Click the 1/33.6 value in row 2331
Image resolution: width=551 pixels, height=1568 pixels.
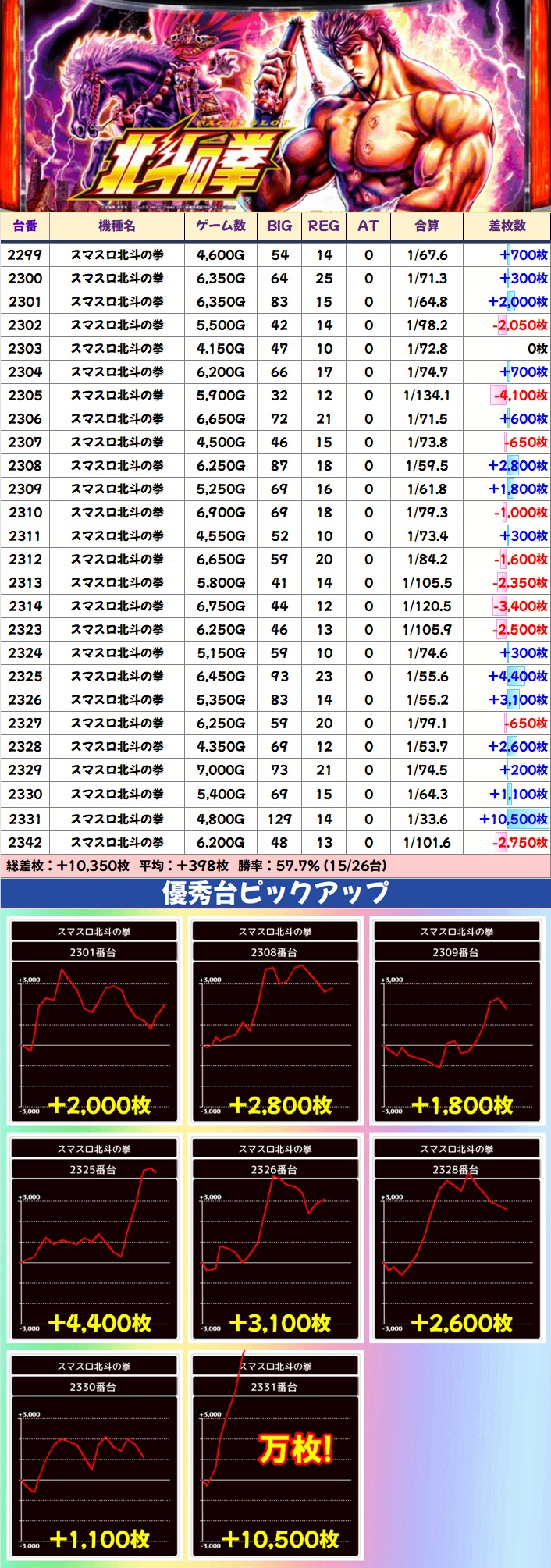[x=427, y=820]
